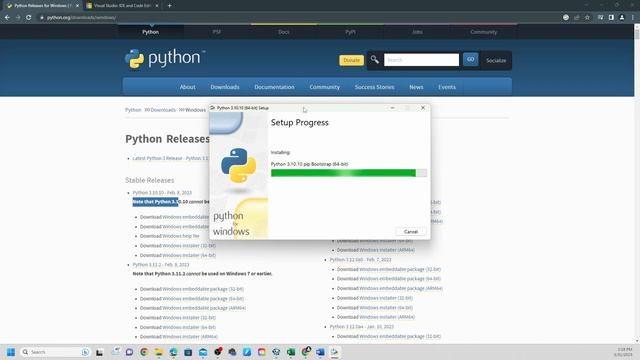Image resolution: width=640 pixels, height=360 pixels.
Task: Open Community in the blue main menu
Action: (x=324, y=87)
